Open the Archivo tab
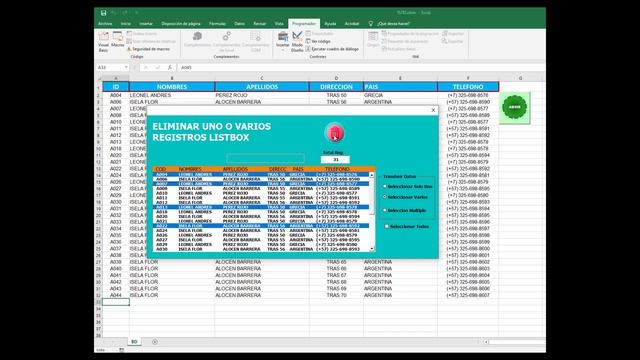 tap(105, 24)
